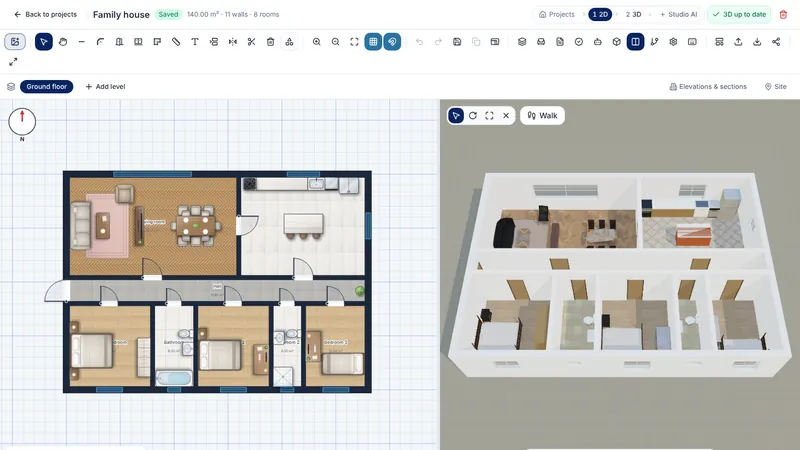
Task: Click the upload export arrow icon
Action: [x=738, y=42]
